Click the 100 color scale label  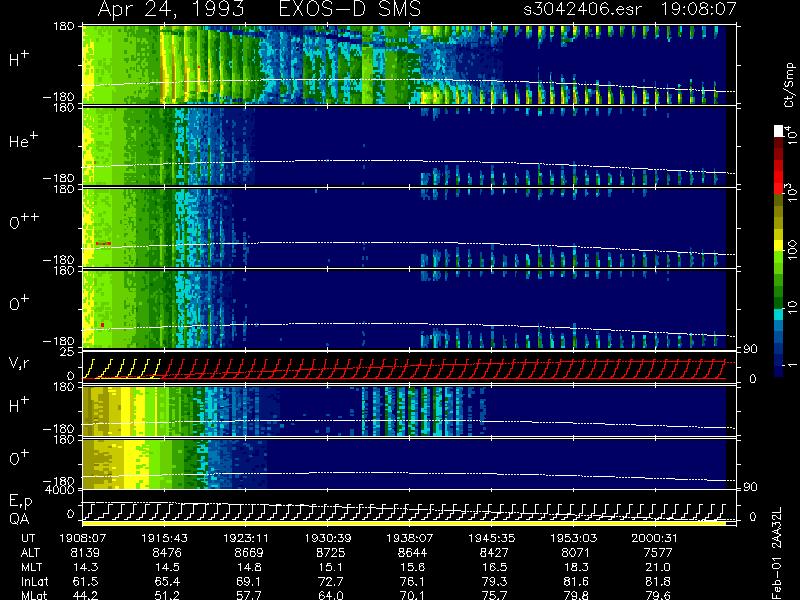792,251
